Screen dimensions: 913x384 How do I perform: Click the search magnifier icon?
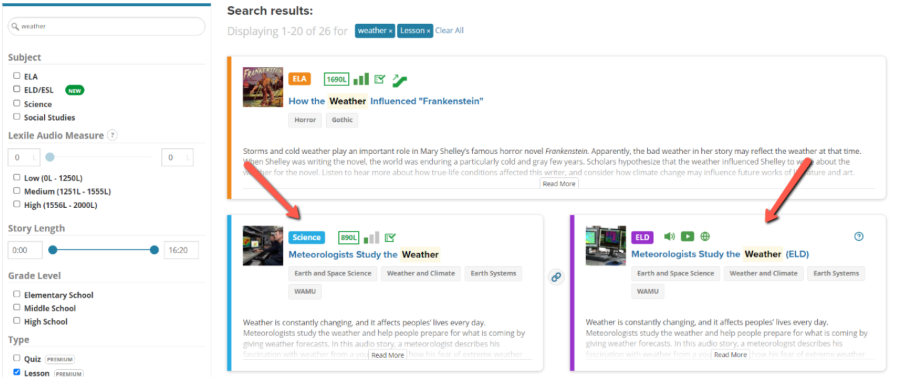[16, 26]
